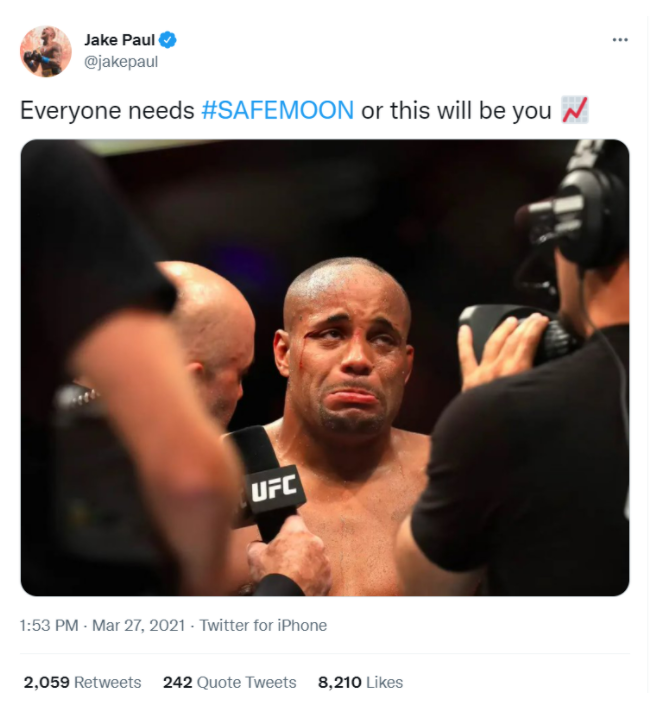Open Jake Paul's profile avatar
Image resolution: width=654 pixels, height=713 pixels.
pos(45,51)
